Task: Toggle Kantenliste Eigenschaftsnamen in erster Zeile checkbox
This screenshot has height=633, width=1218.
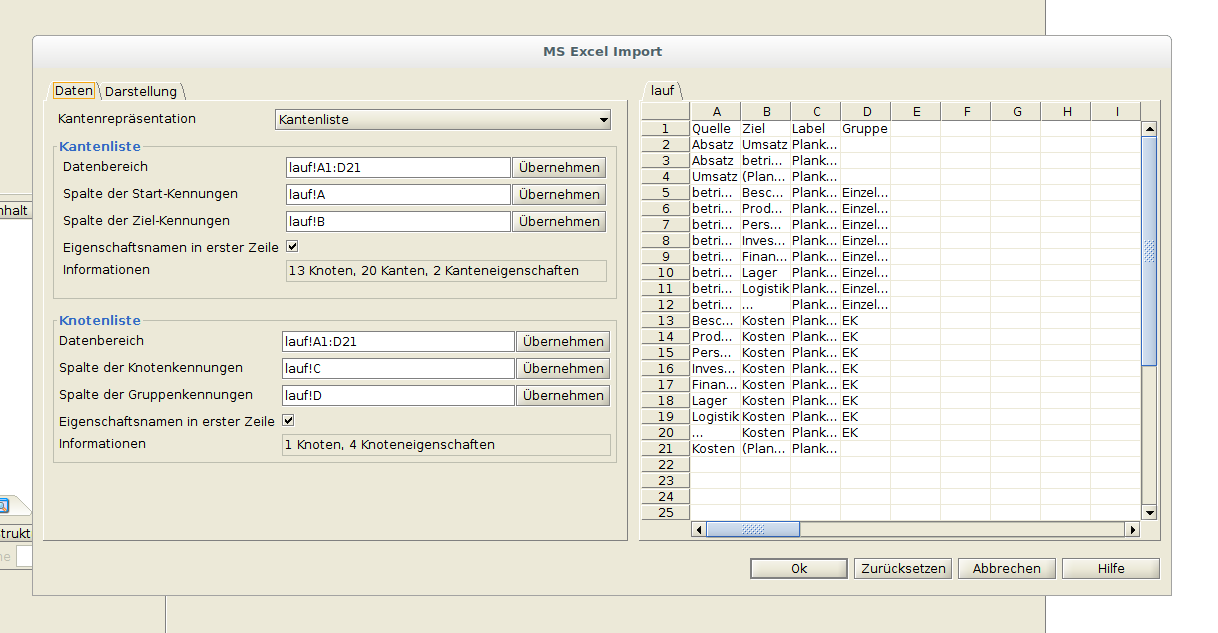Action: (292, 246)
